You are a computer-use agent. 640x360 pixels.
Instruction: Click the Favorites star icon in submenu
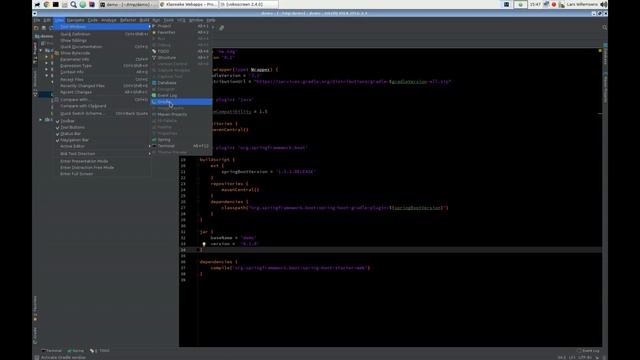154,32
